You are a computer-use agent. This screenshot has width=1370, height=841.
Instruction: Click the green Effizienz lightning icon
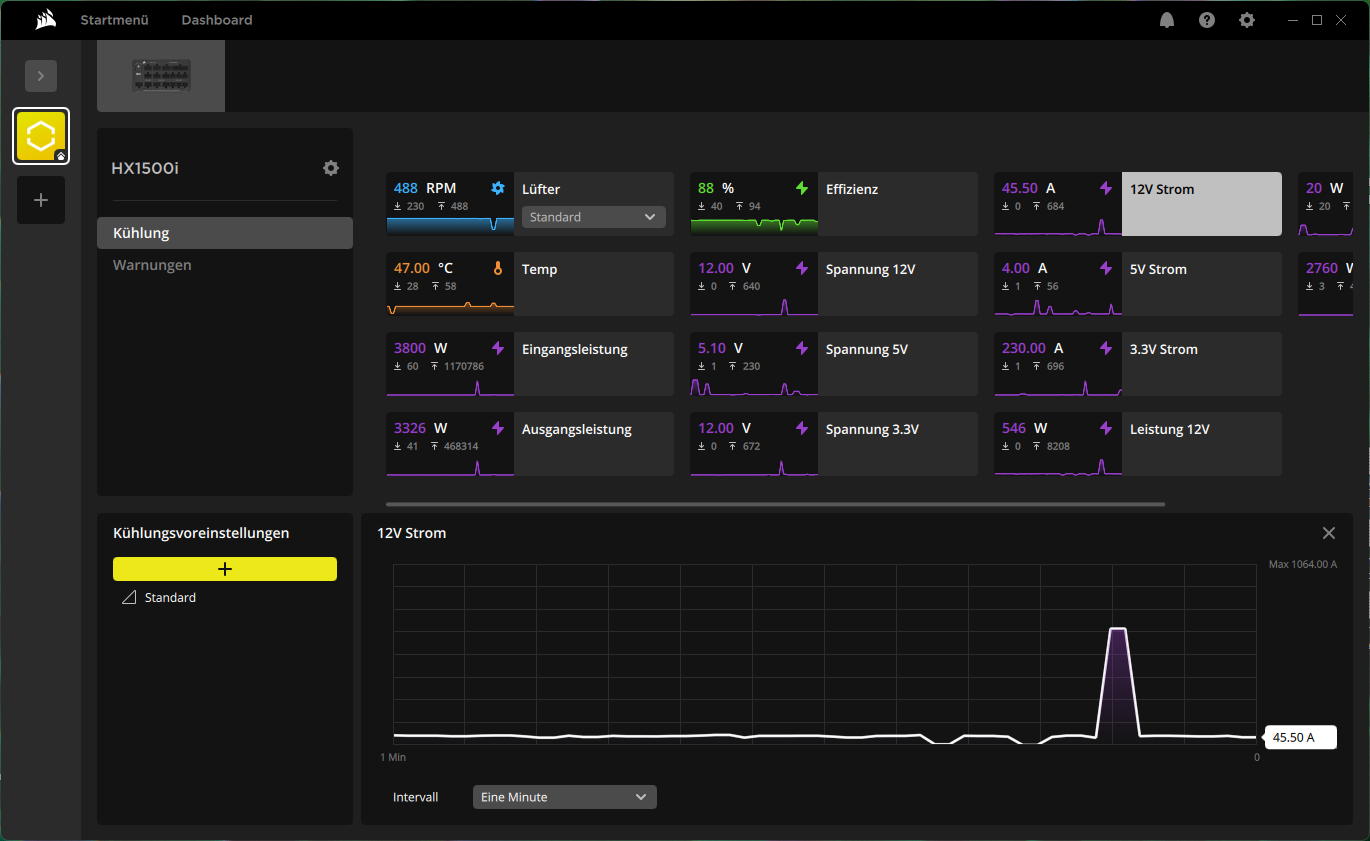click(x=802, y=188)
